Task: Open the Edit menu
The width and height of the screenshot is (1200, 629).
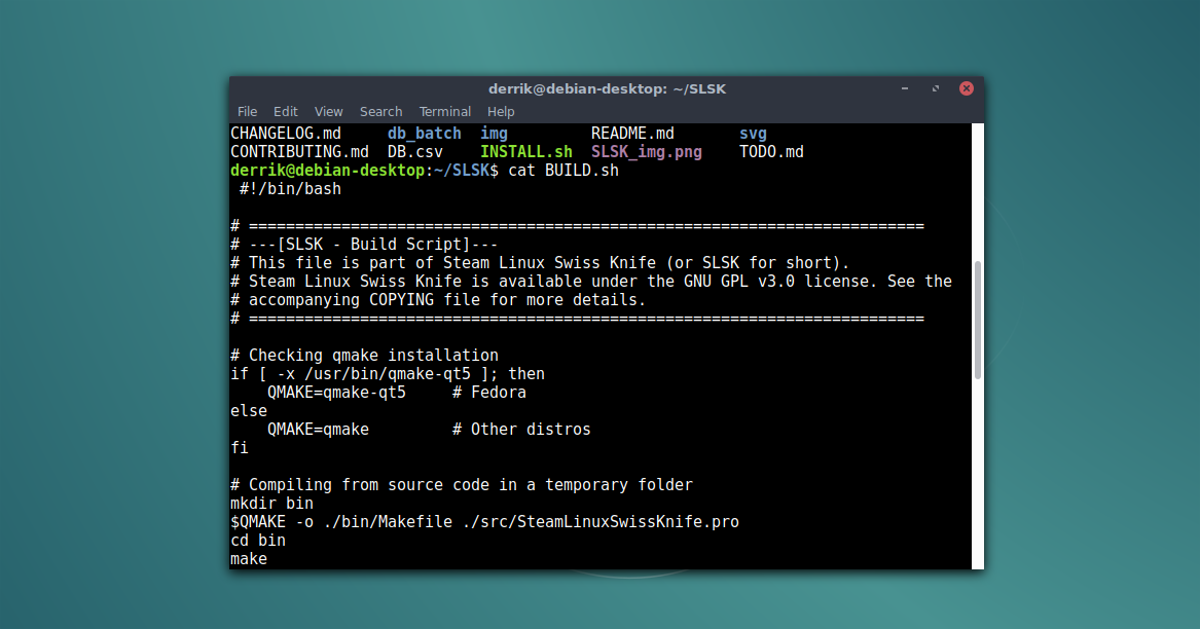Action: (286, 111)
